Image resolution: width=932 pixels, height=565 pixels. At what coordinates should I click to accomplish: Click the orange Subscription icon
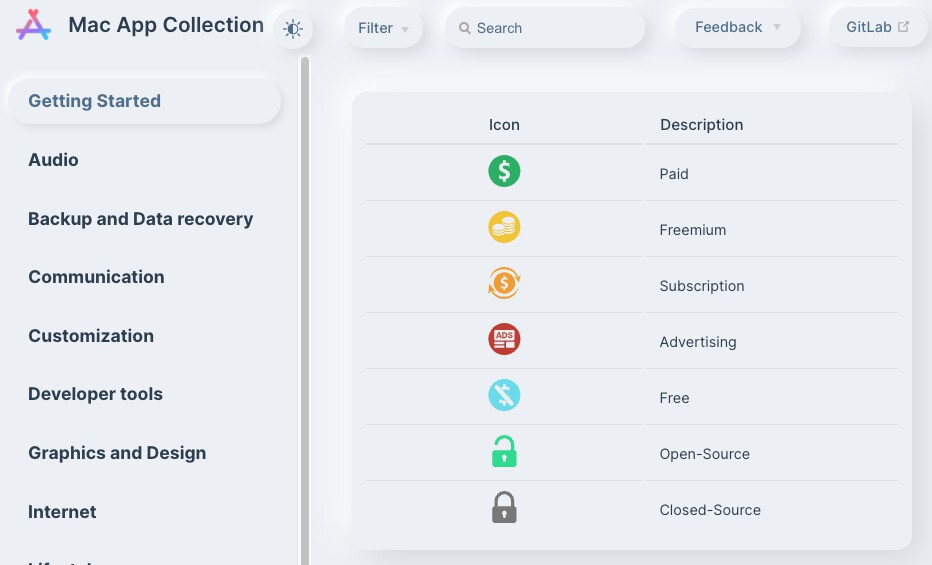pos(504,284)
